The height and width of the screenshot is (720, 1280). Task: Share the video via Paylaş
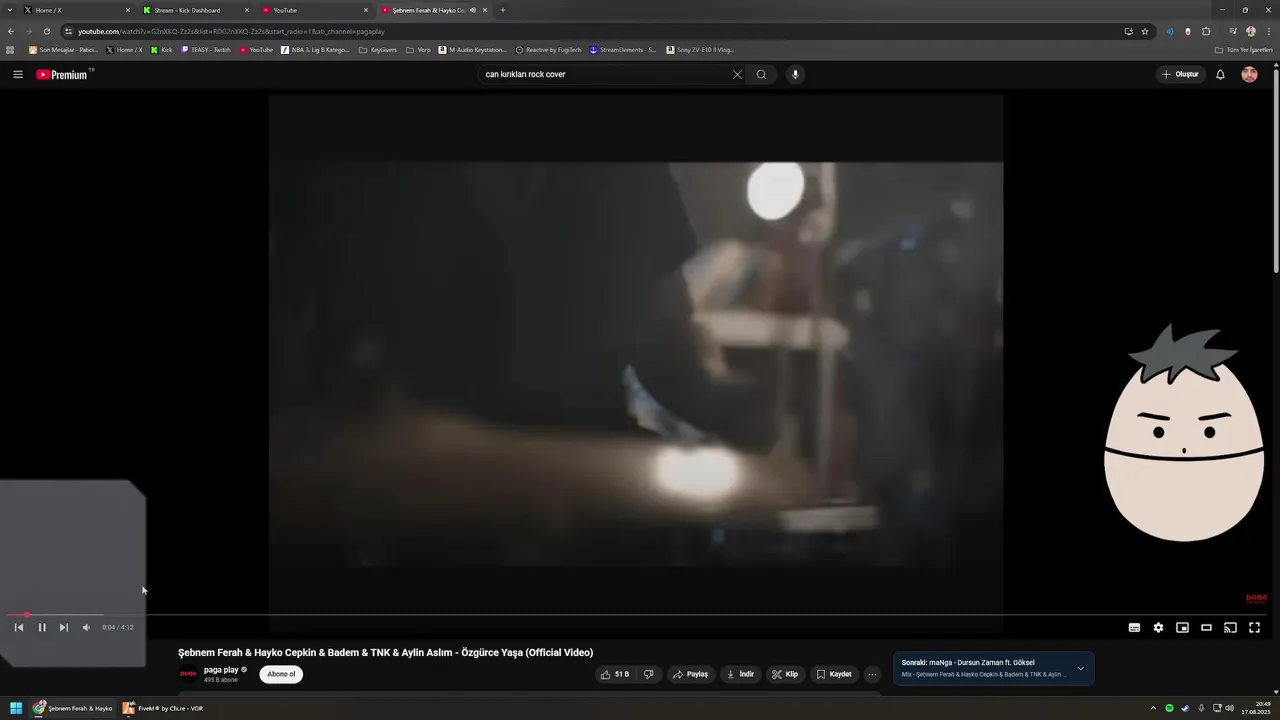(690, 674)
